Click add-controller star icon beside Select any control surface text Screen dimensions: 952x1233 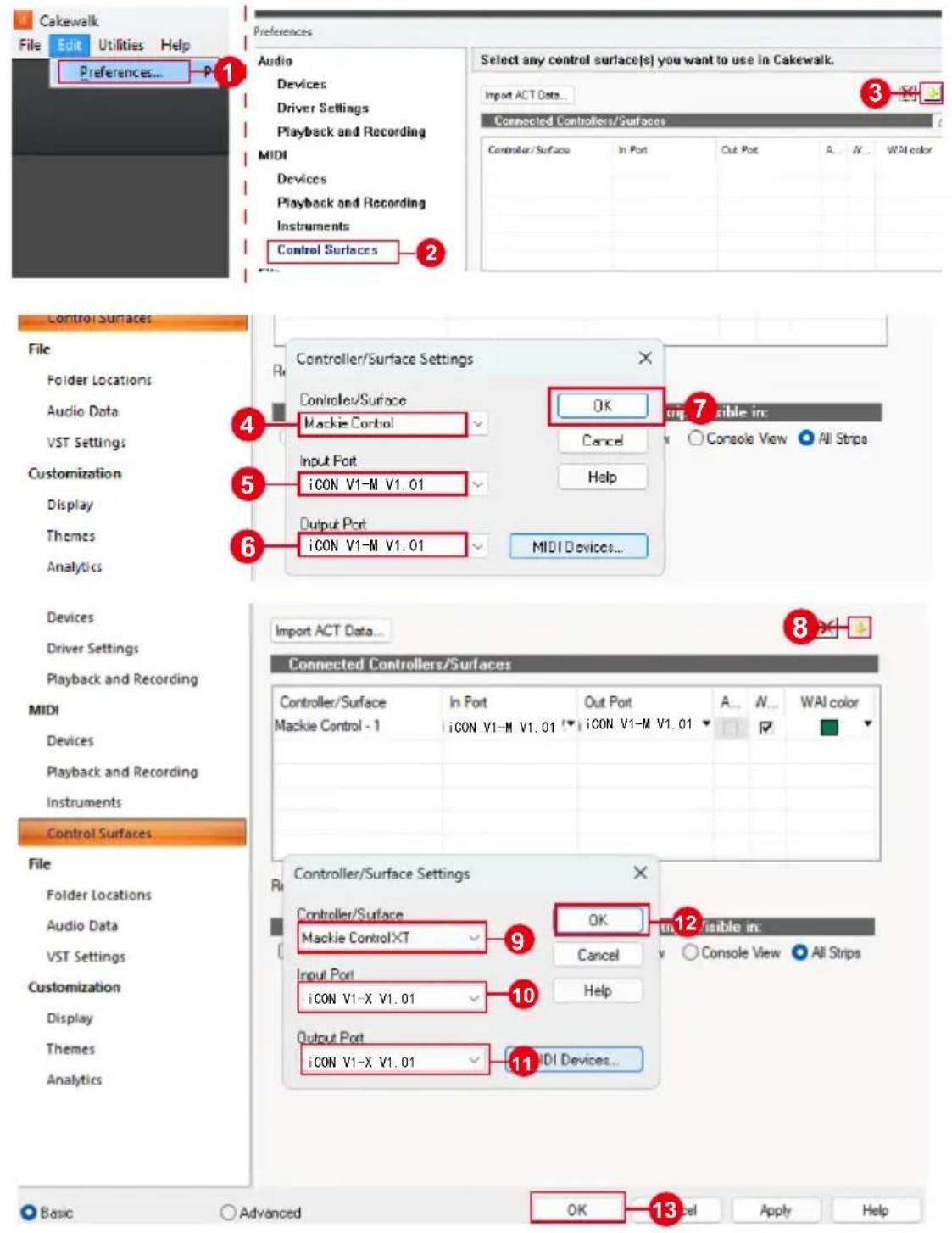[x=933, y=92]
